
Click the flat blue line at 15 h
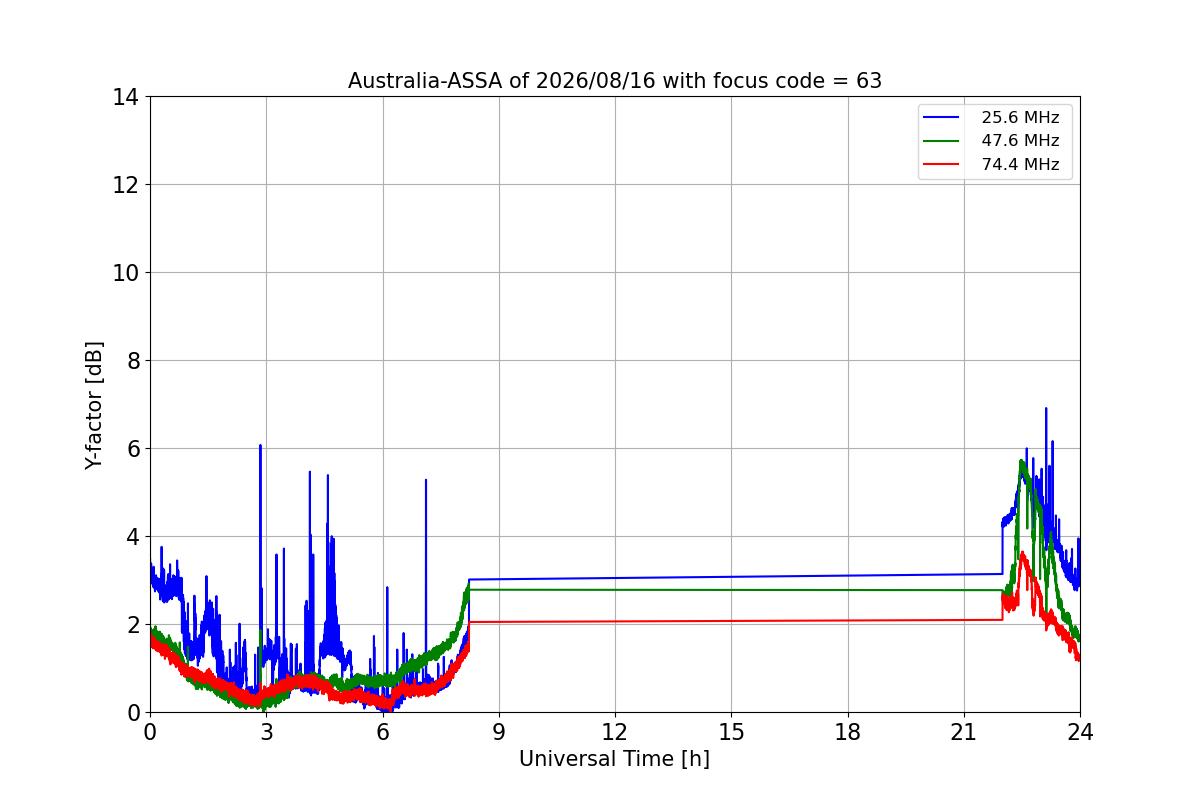click(x=731, y=576)
